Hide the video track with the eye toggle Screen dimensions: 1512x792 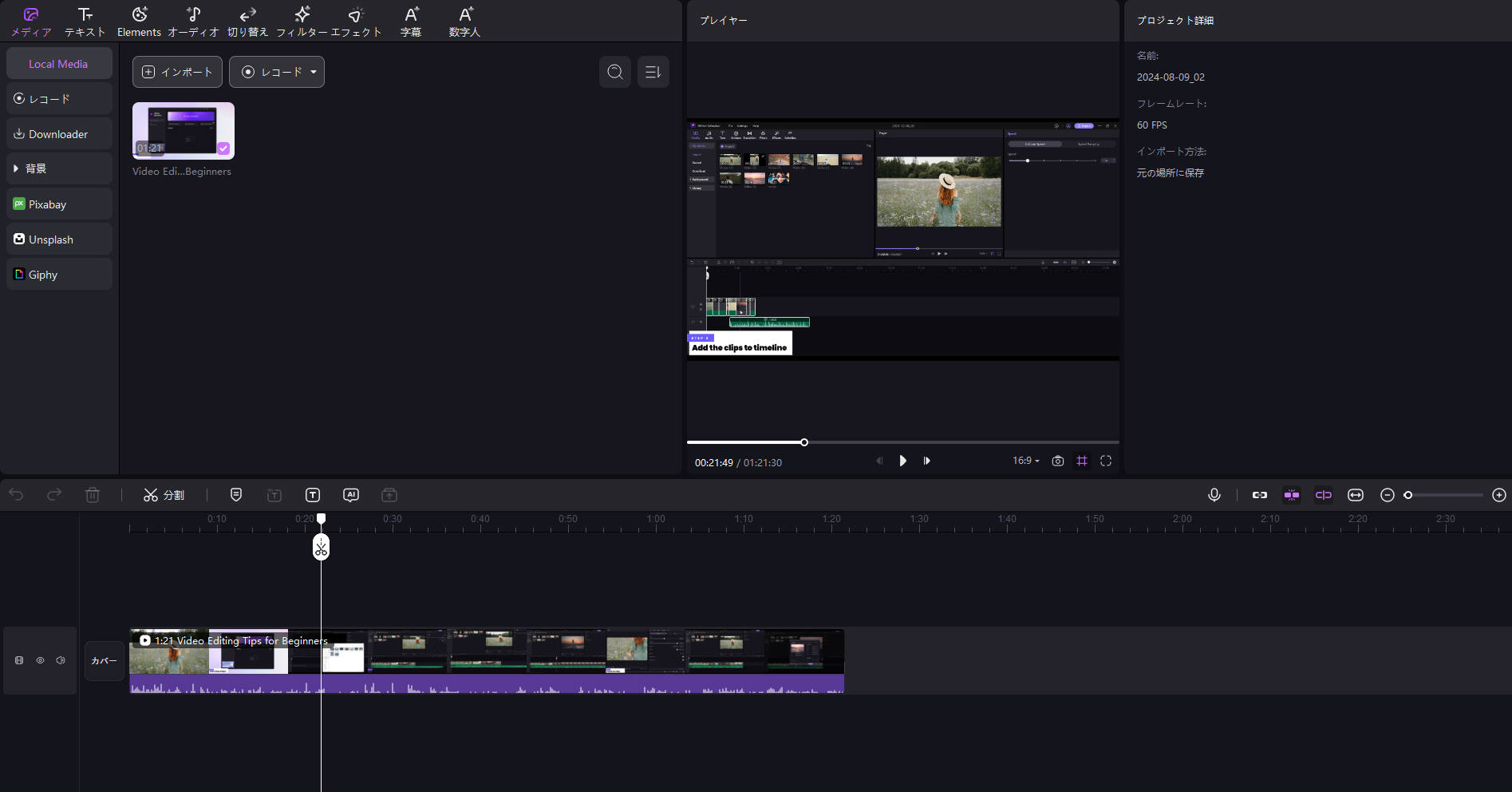tap(40, 660)
